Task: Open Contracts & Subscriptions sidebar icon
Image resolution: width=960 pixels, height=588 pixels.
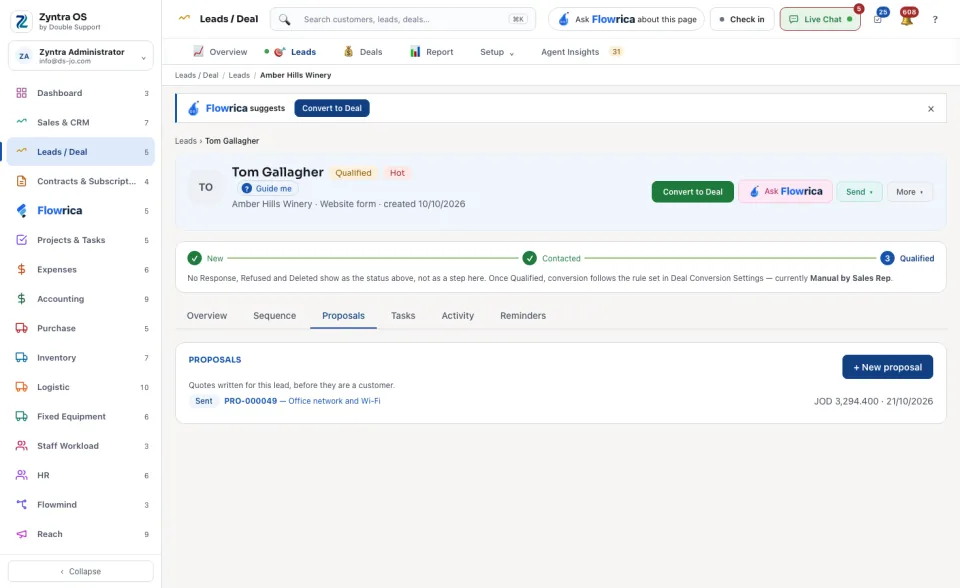Action: [21, 181]
